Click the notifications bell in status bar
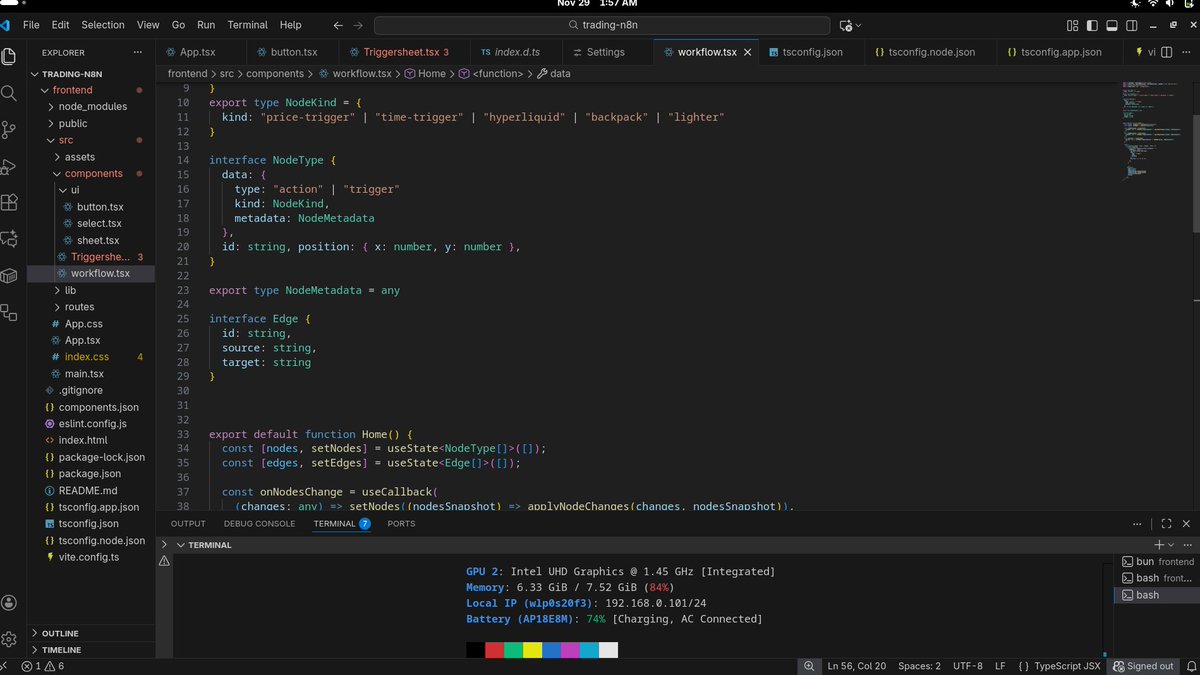 [1189, 666]
